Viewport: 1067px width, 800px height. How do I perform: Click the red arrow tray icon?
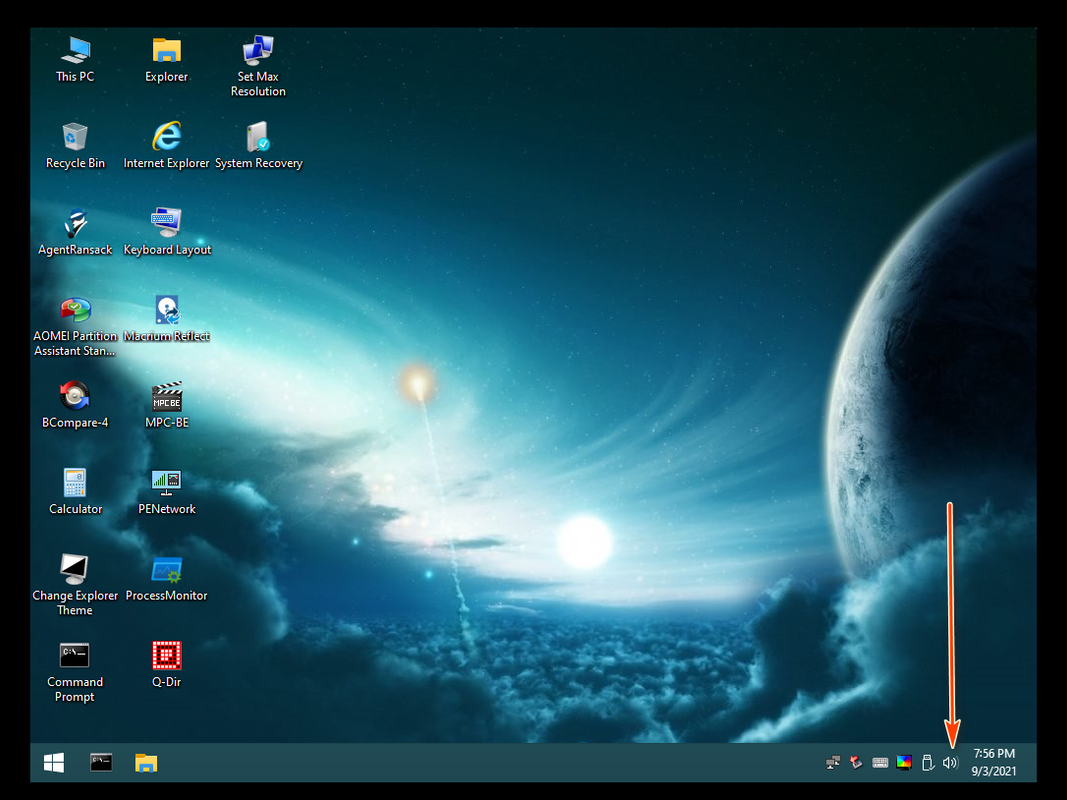(x=856, y=763)
